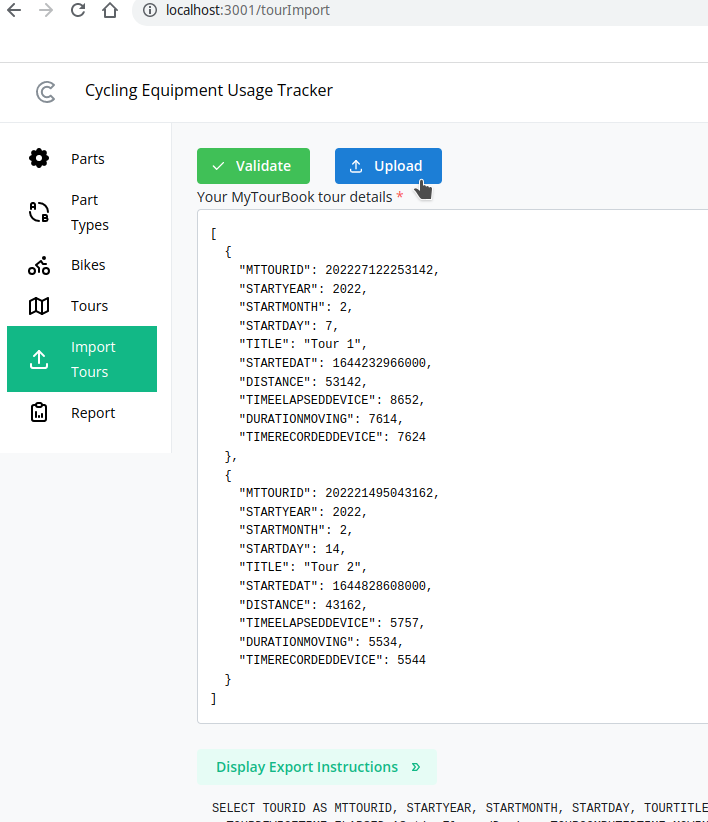Open the Tours menu item
Screen dimensions: 708x822
pyautogui.click(x=82, y=306)
